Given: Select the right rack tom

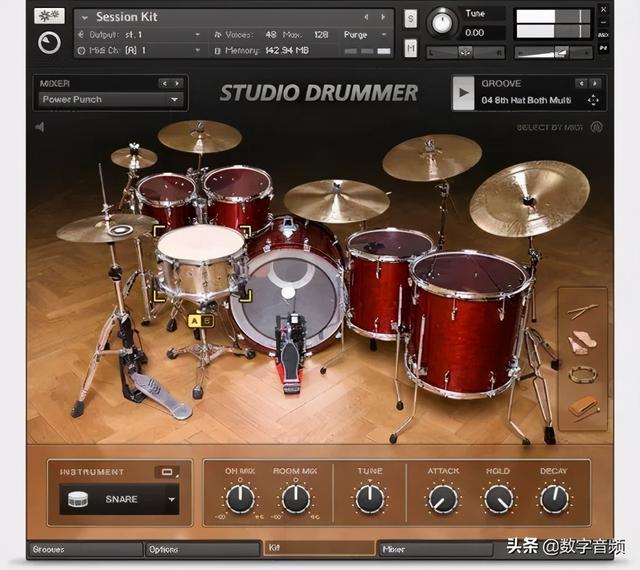Looking at the screenshot, I should 238,197.
